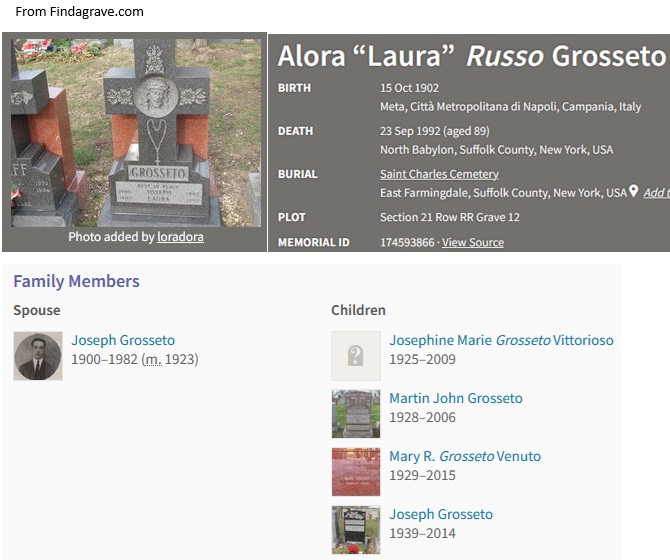Open Martin John Grosseto memorial

pyautogui.click(x=456, y=398)
